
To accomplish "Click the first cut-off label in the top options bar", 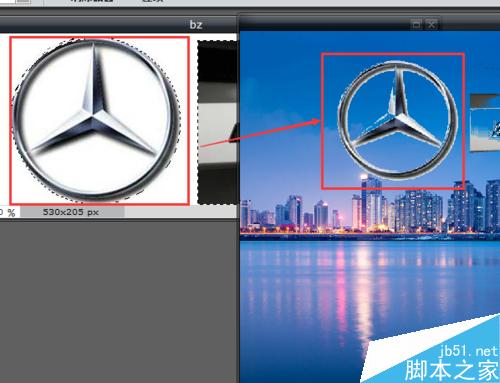I will coord(91,1).
